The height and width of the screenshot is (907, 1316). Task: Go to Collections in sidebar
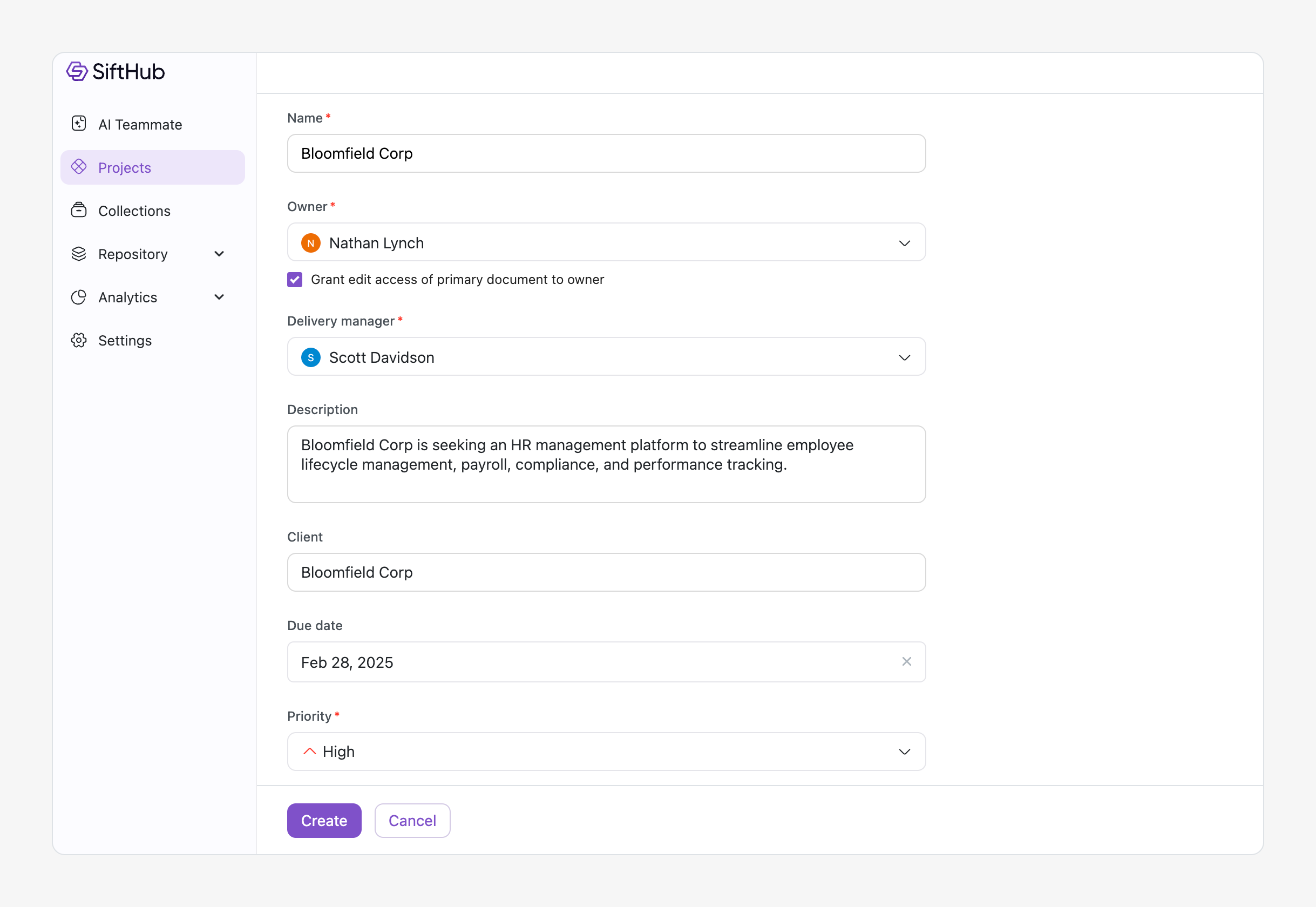point(134,211)
